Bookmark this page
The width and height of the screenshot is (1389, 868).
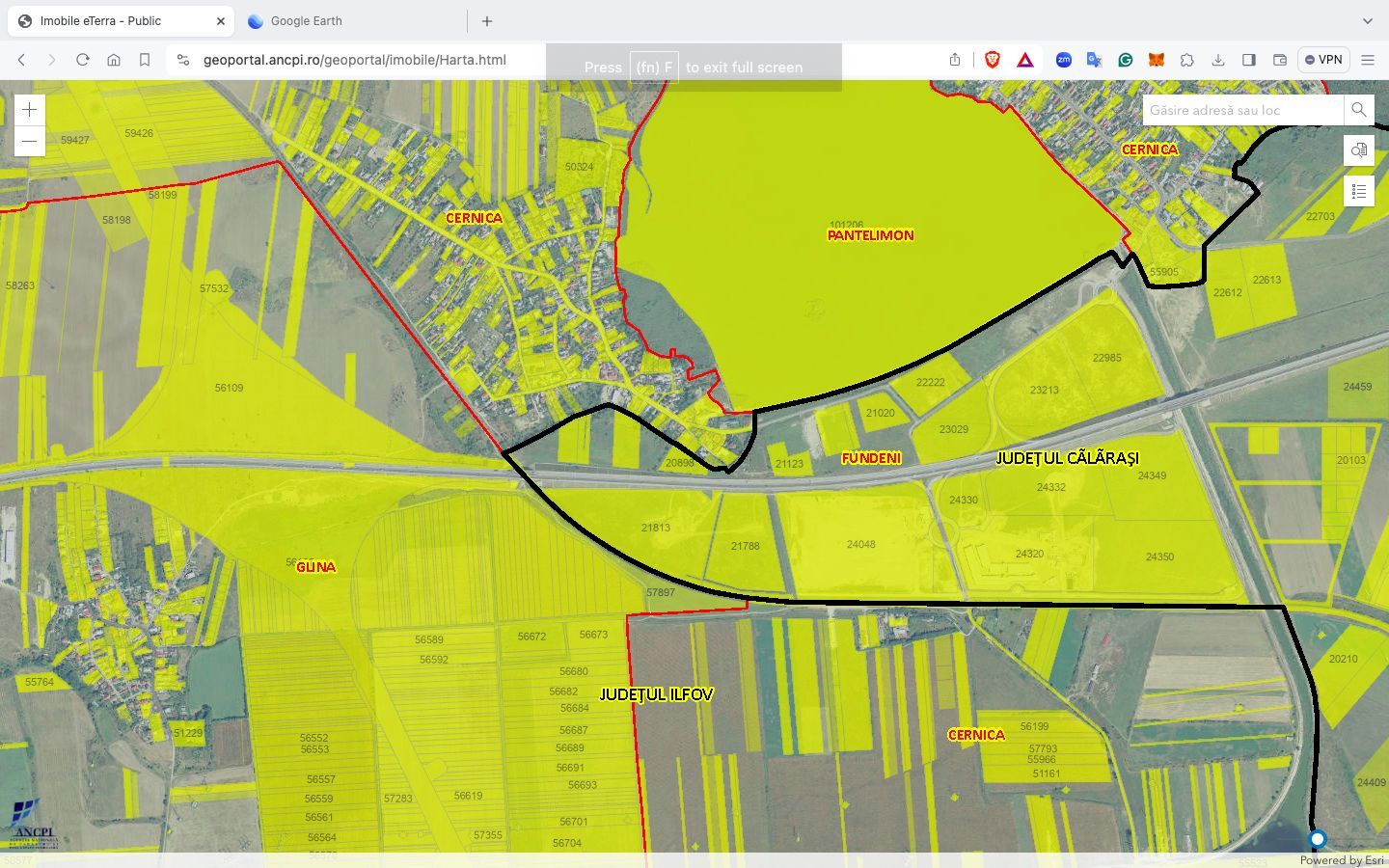145,60
